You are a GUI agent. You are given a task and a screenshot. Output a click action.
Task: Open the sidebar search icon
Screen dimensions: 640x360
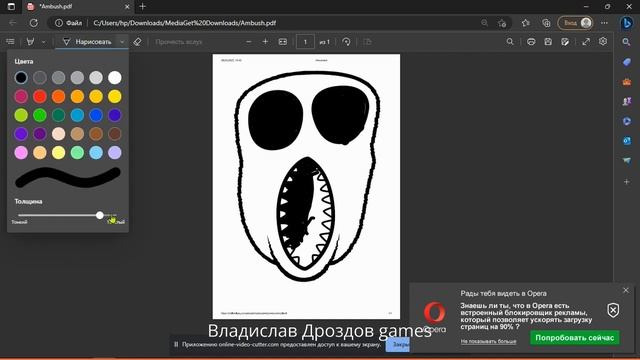627,42
